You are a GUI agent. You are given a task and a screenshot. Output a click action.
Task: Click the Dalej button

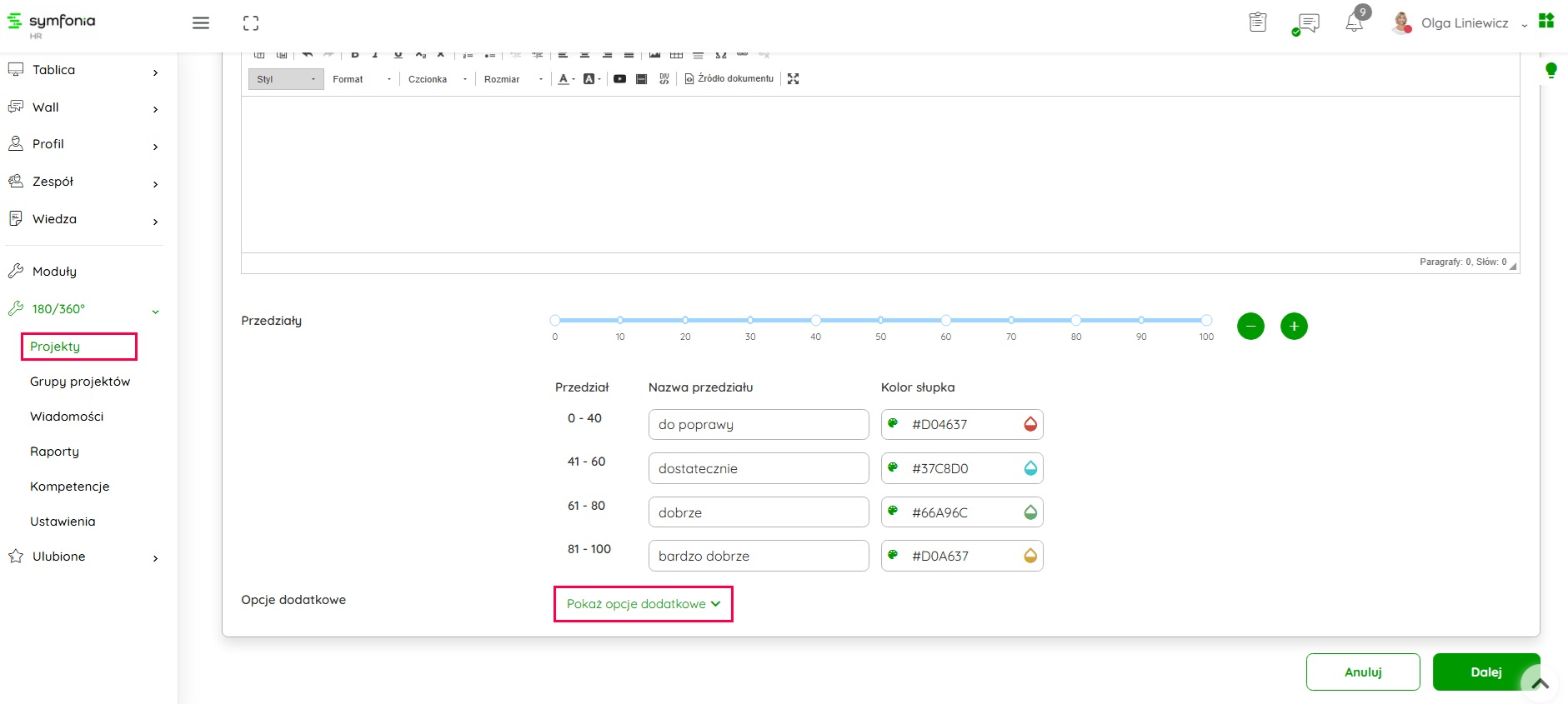pyautogui.click(x=1485, y=672)
